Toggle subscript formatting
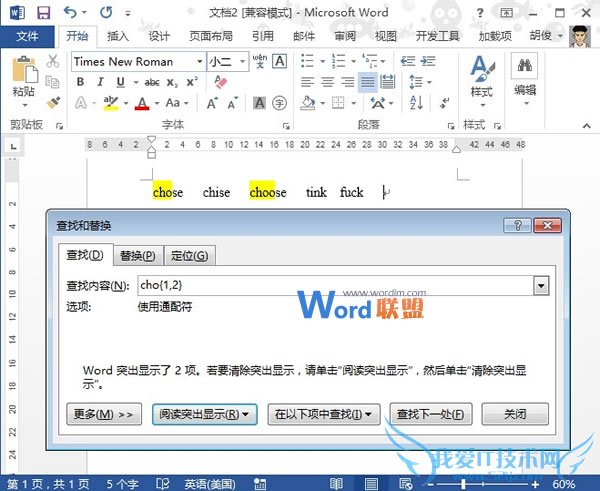 tap(172, 82)
